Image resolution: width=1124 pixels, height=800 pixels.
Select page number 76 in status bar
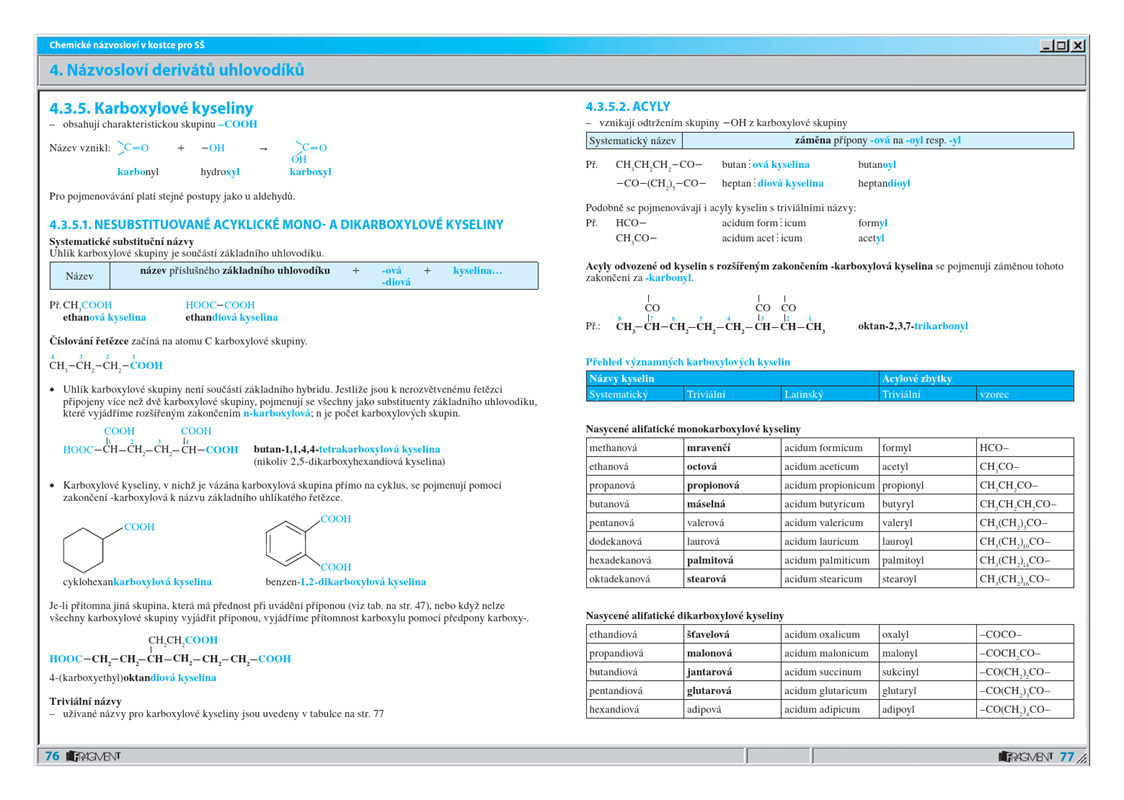(x=52, y=757)
